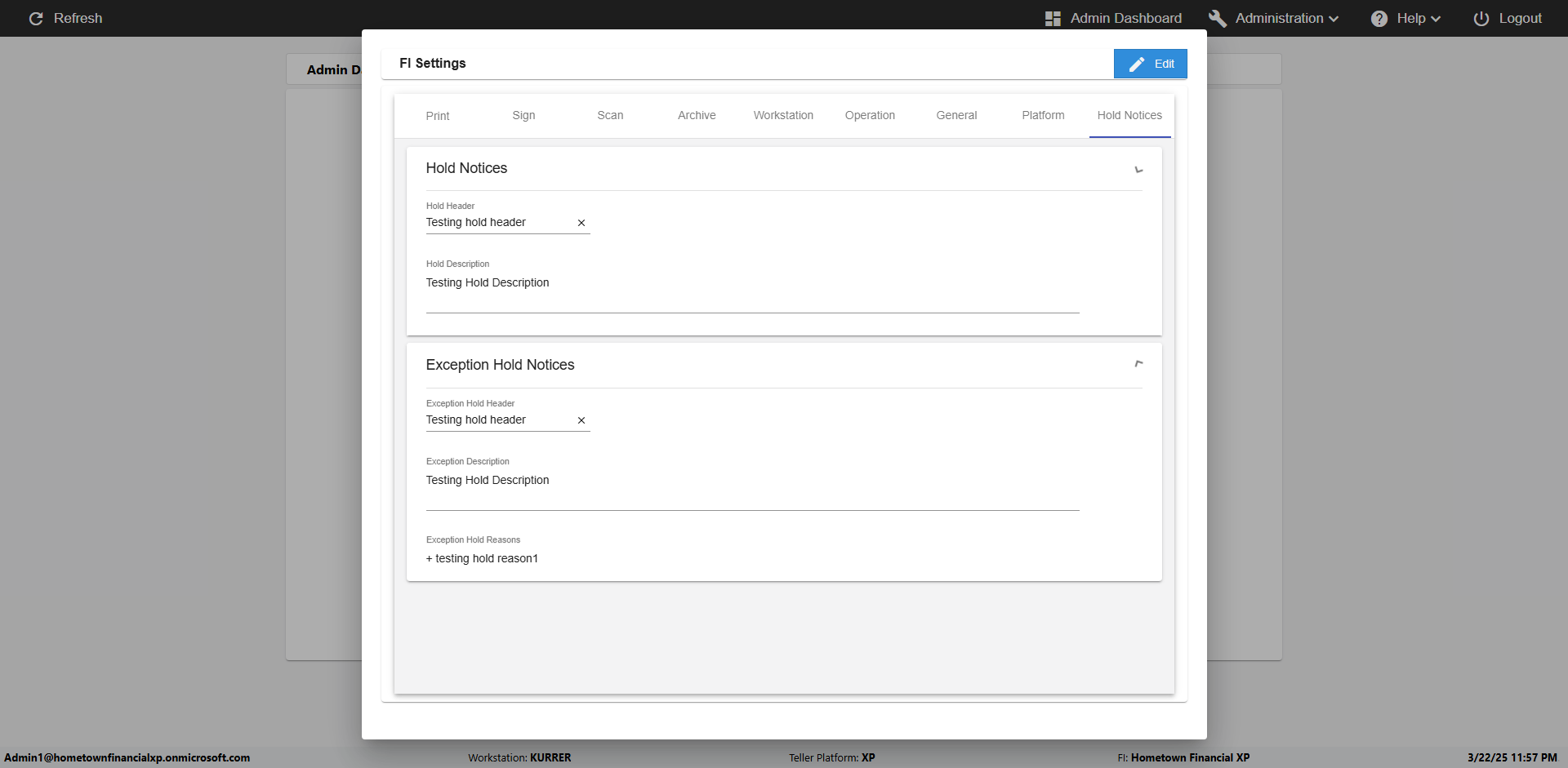Clear the Exception Hold Header with X
This screenshot has height=768, width=1568.
(x=581, y=420)
